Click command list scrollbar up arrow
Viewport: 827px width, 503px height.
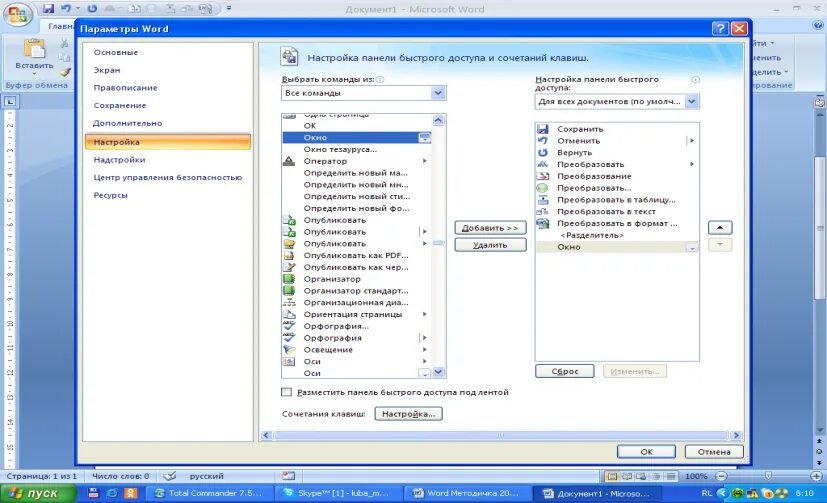[x=438, y=120]
